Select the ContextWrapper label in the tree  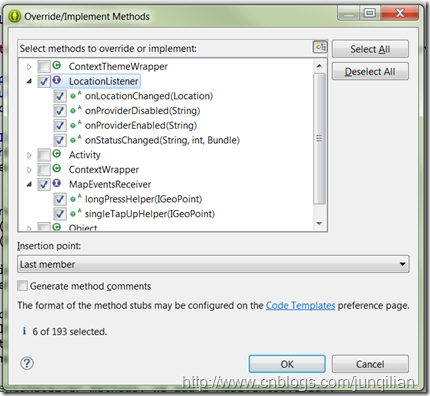point(104,169)
